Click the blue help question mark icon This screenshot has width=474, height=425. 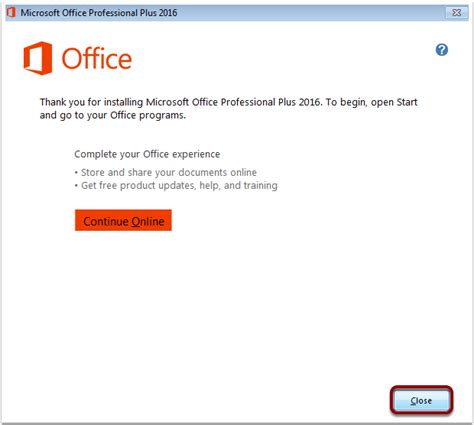(x=442, y=50)
